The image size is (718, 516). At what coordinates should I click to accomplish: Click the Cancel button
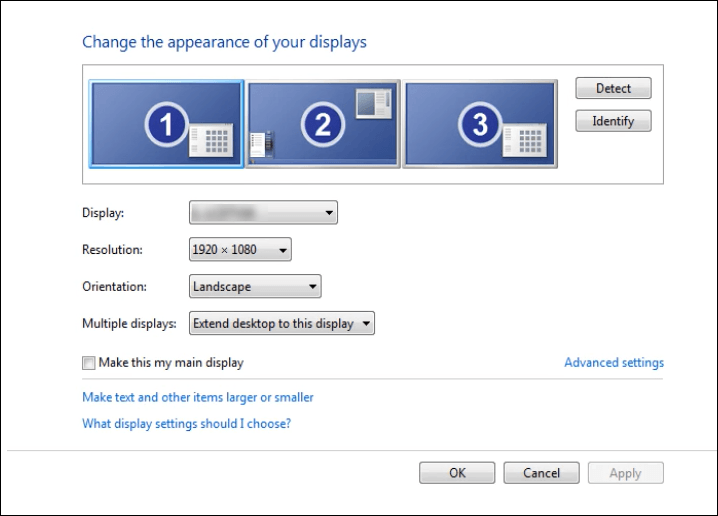(541, 473)
